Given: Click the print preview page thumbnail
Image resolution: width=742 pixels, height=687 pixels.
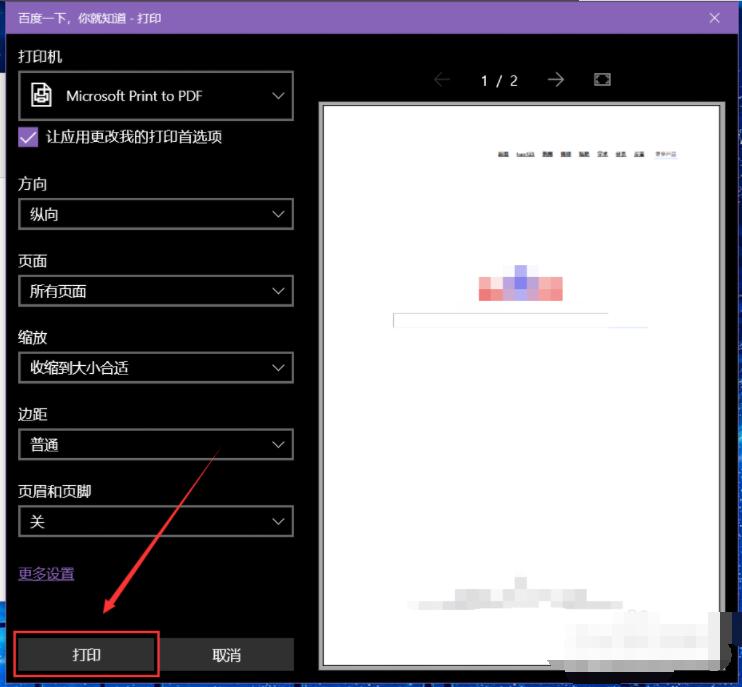Looking at the screenshot, I should pos(521,384).
